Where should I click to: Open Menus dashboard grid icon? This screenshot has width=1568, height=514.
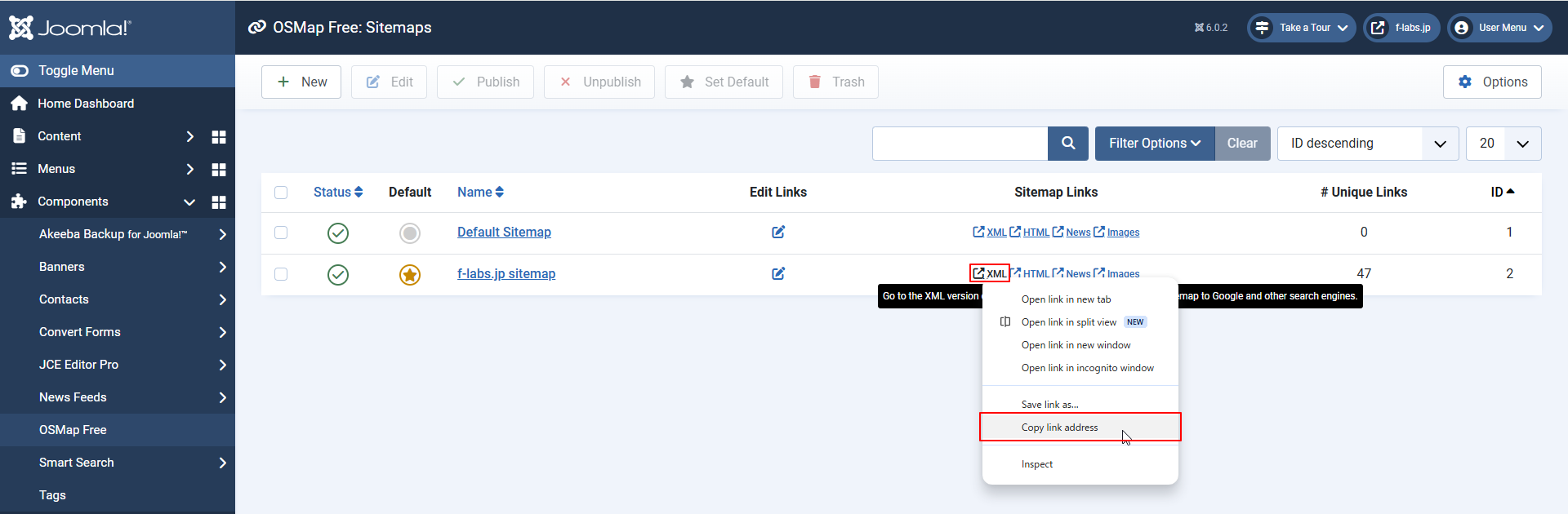point(219,169)
